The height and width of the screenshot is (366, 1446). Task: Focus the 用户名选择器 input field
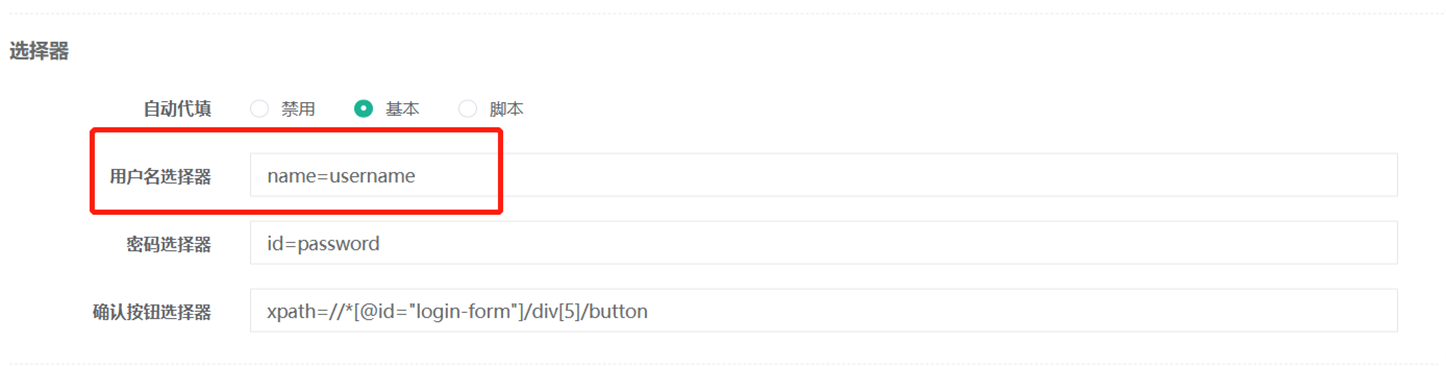click(x=823, y=175)
